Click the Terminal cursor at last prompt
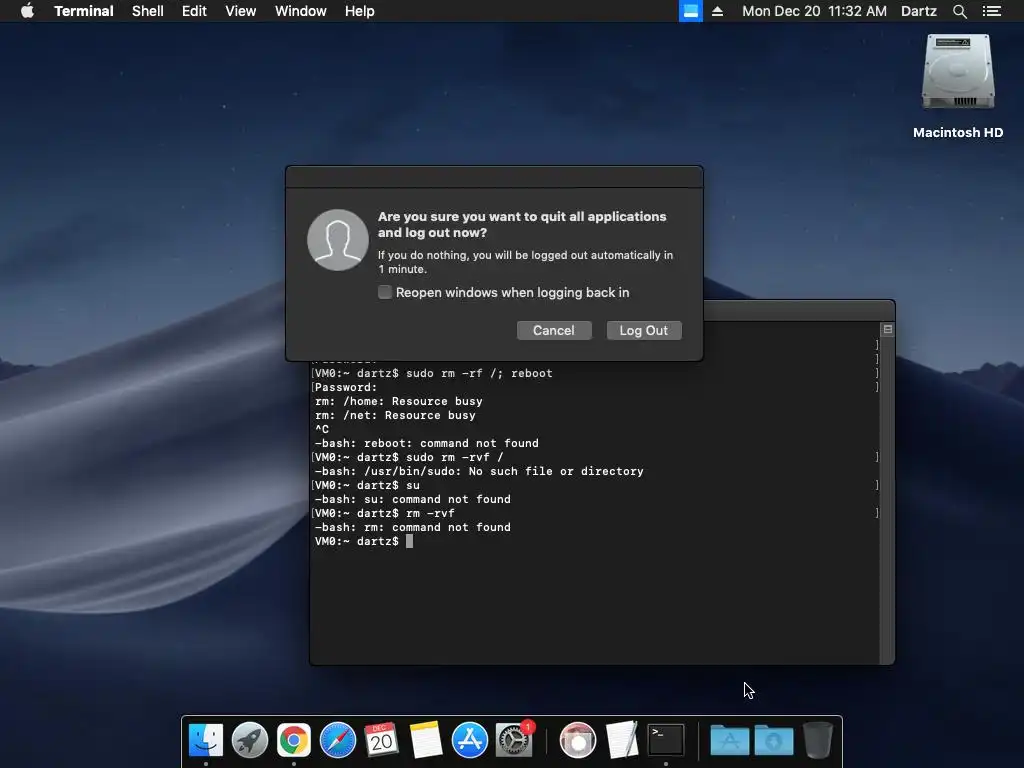1024x768 pixels. point(409,541)
